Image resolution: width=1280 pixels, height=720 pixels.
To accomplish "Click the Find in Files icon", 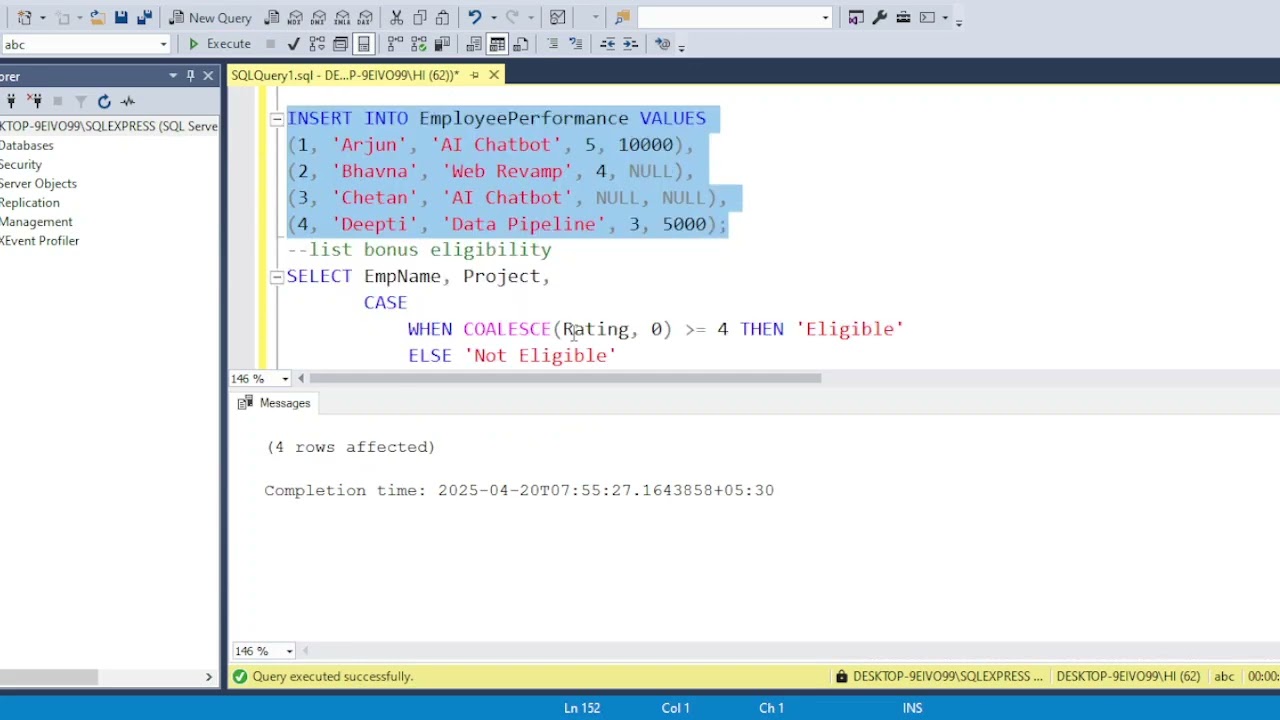I will tap(622, 17).
